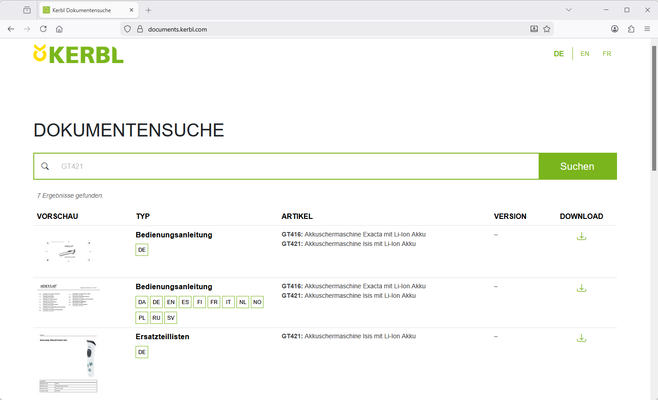Open the browser application menu
The height and width of the screenshot is (400, 658).
pyautogui.click(x=647, y=29)
